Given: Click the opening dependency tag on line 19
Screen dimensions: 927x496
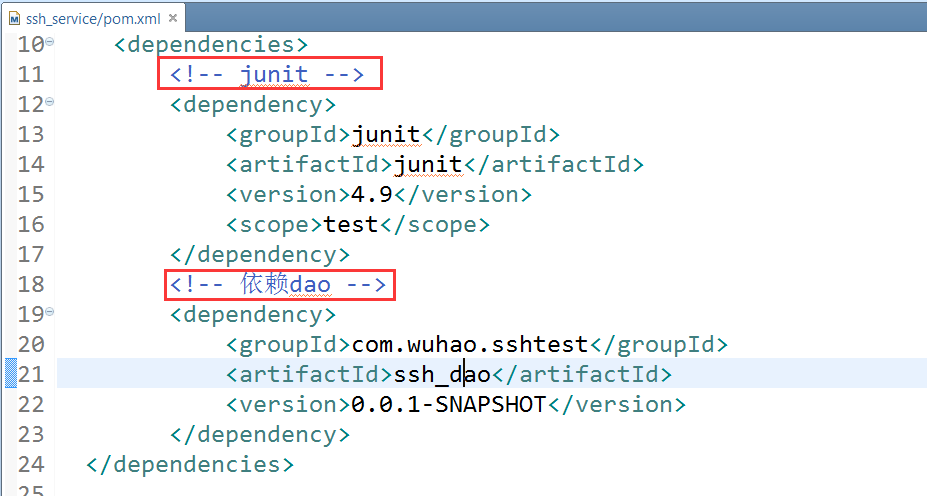Looking at the screenshot, I should [253, 314].
